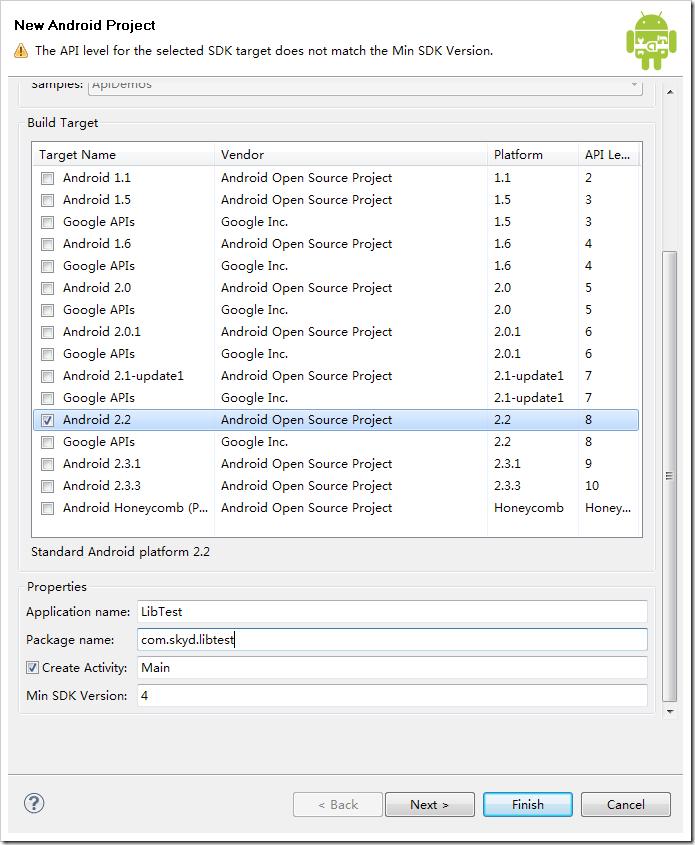Check the Android 2.0 target checkbox
Image resolution: width=695 pixels, height=845 pixels.
tap(47, 288)
